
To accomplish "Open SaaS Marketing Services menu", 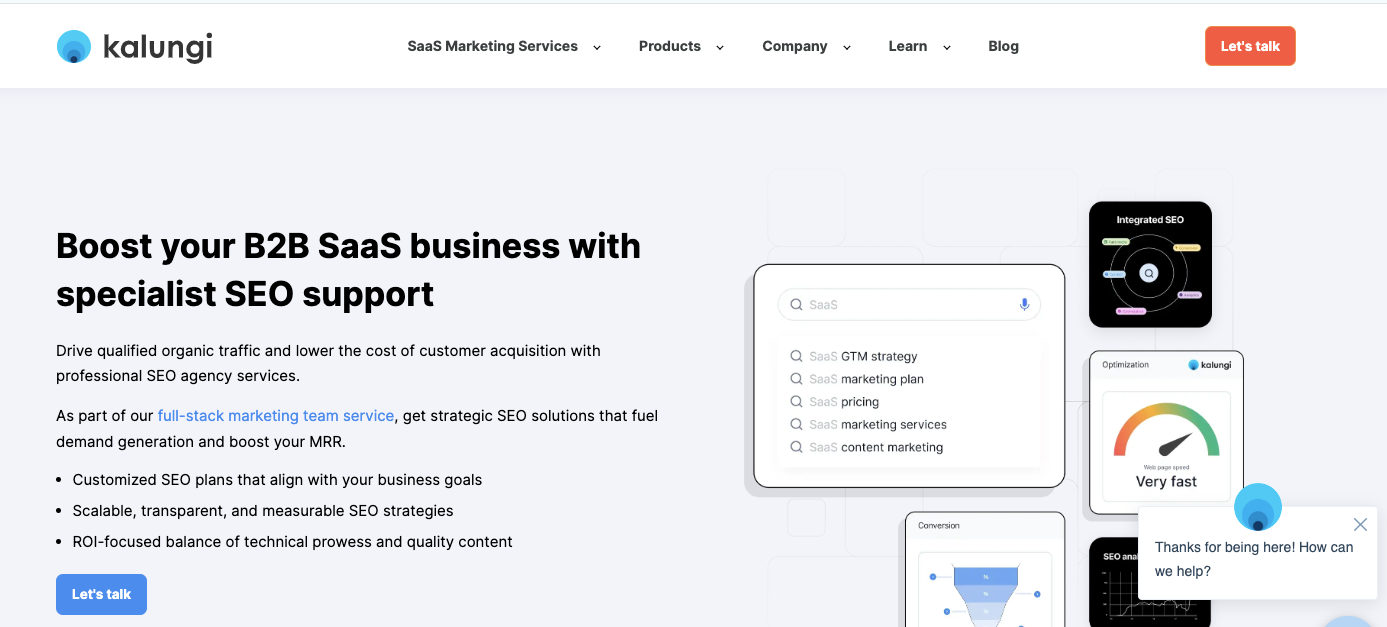I will (x=492, y=46).
